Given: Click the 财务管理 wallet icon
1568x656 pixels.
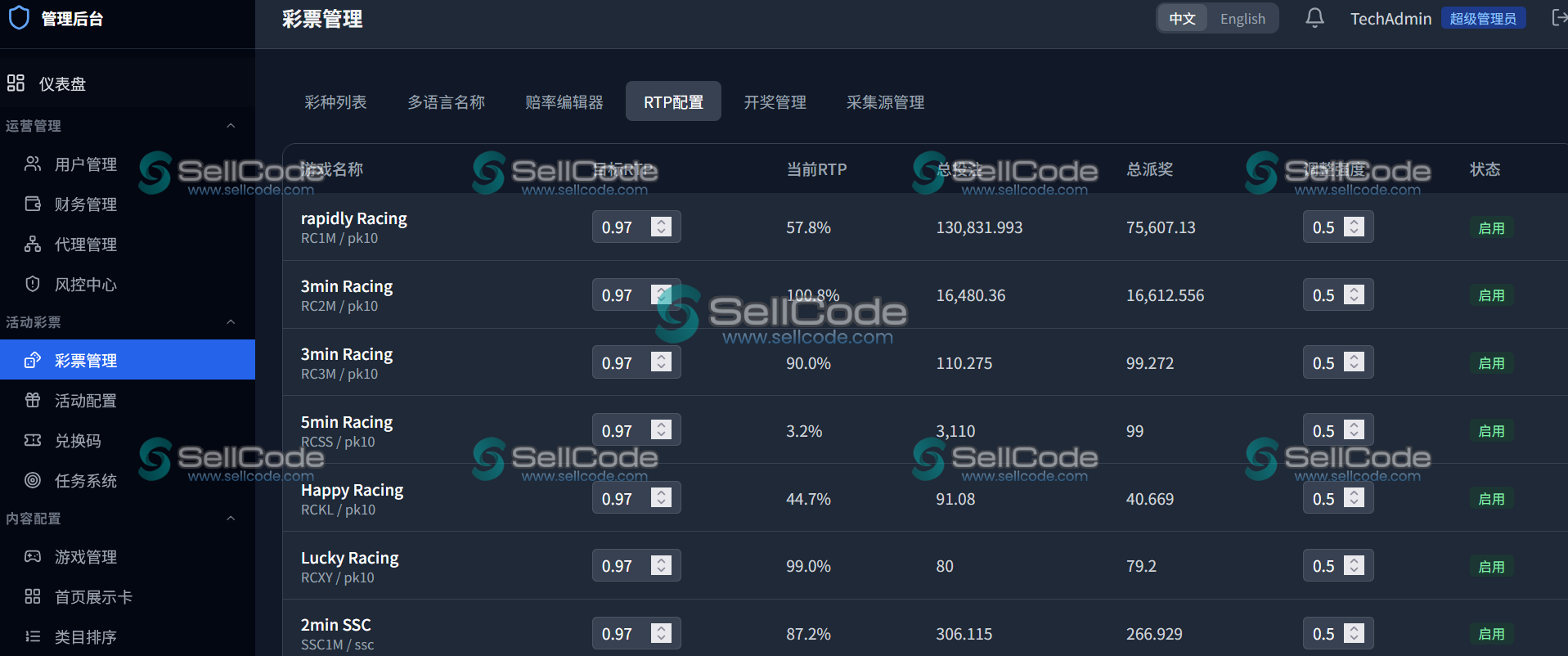Looking at the screenshot, I should click(33, 204).
